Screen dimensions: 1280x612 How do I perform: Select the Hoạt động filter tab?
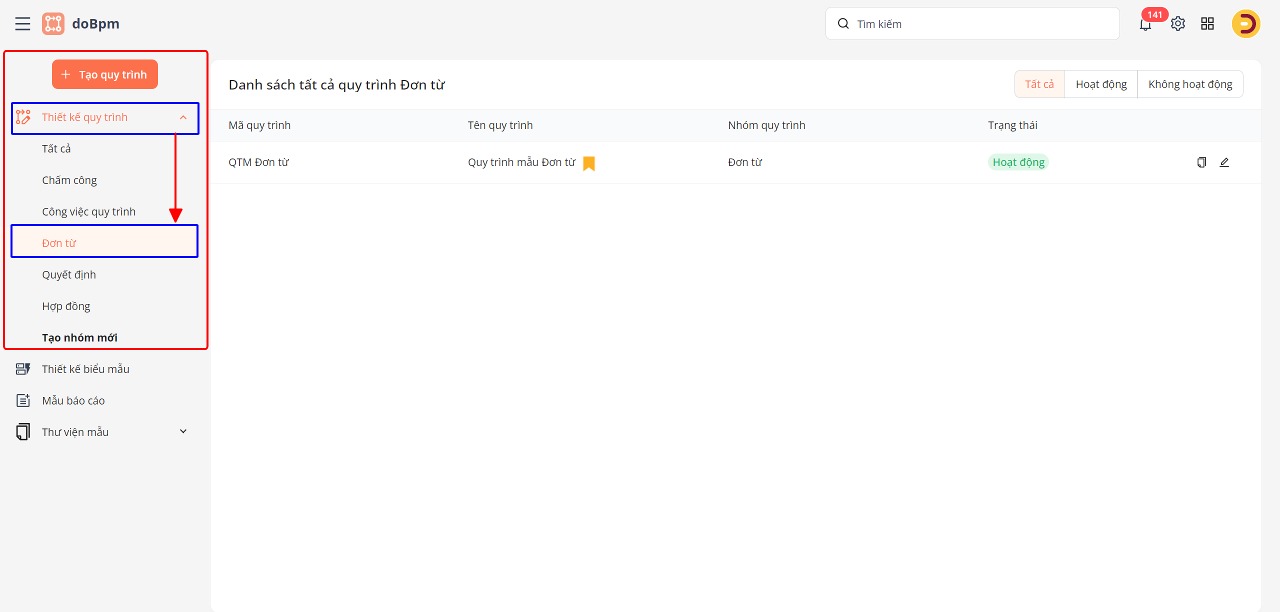1101,84
